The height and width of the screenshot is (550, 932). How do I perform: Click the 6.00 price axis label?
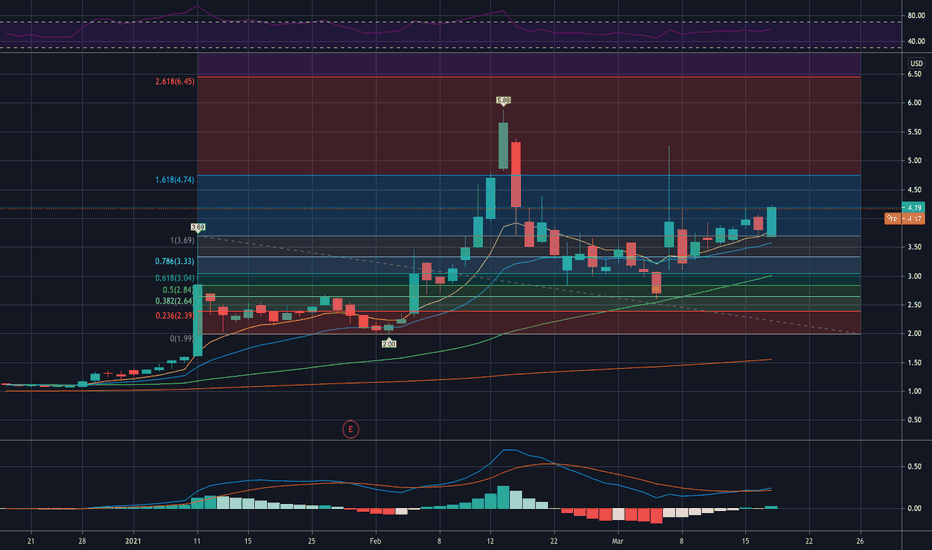tap(914, 103)
